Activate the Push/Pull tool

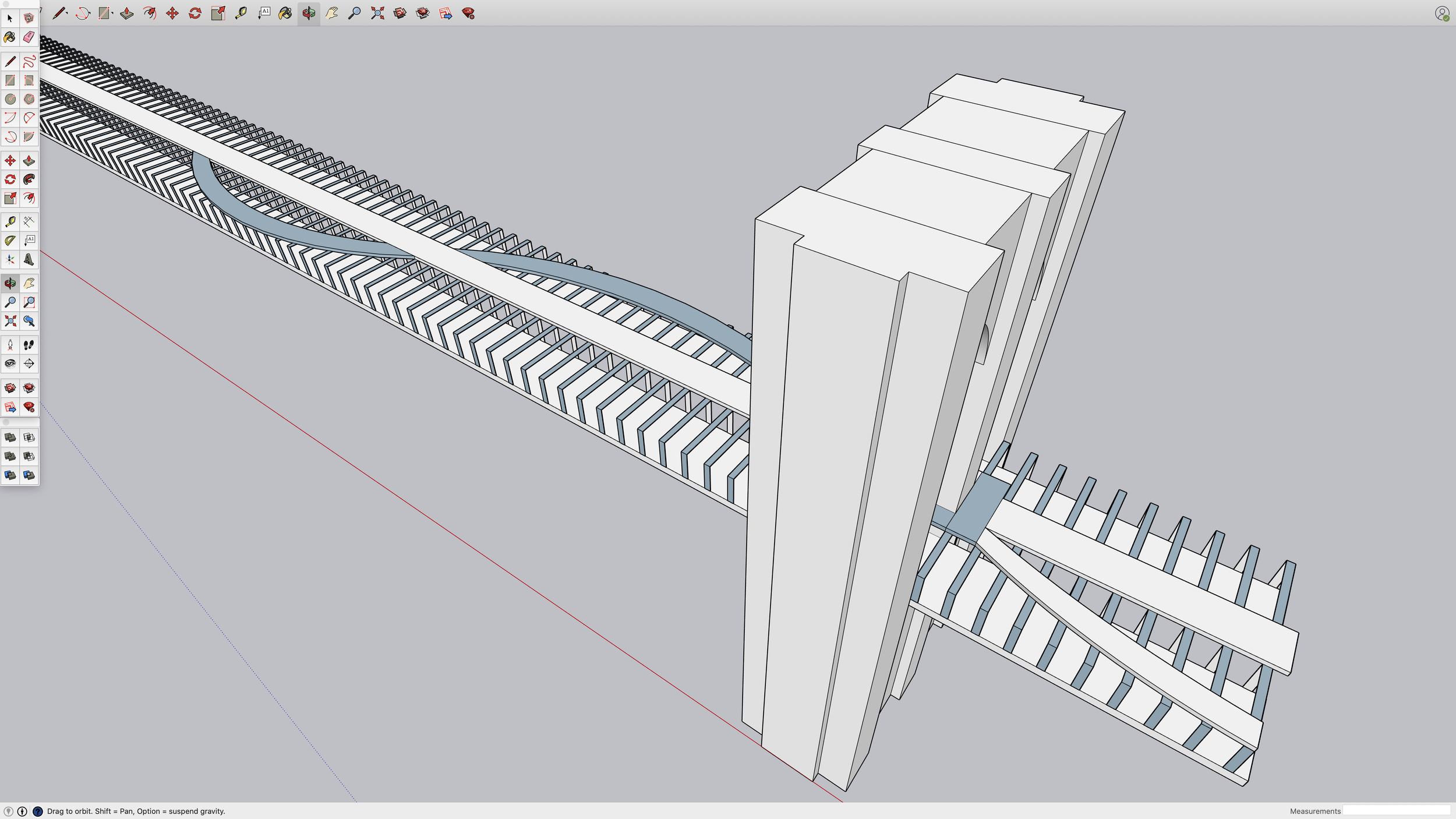(29, 161)
